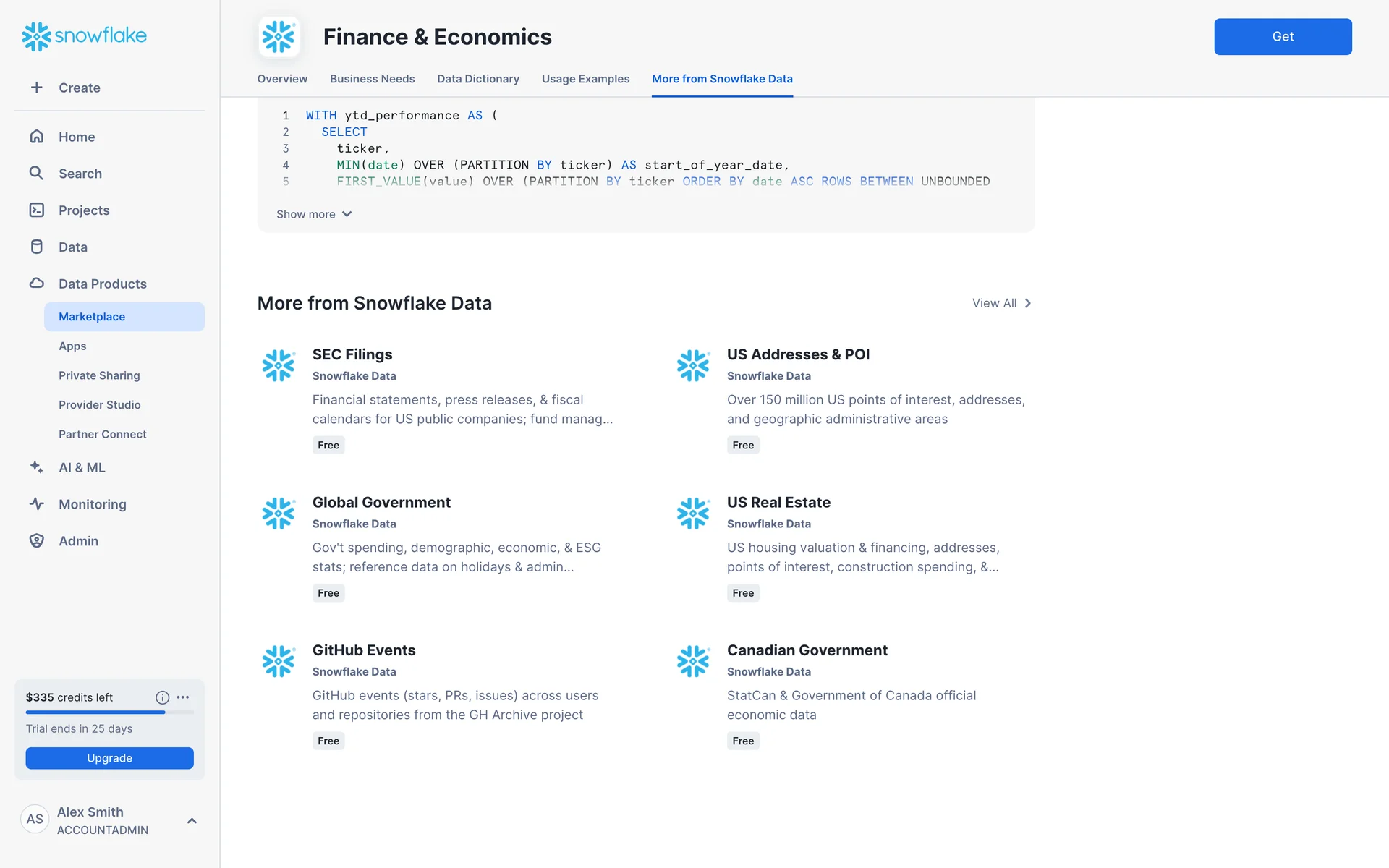The image size is (1389, 868).
Task: Click the Data cylinder icon
Action: (x=37, y=247)
